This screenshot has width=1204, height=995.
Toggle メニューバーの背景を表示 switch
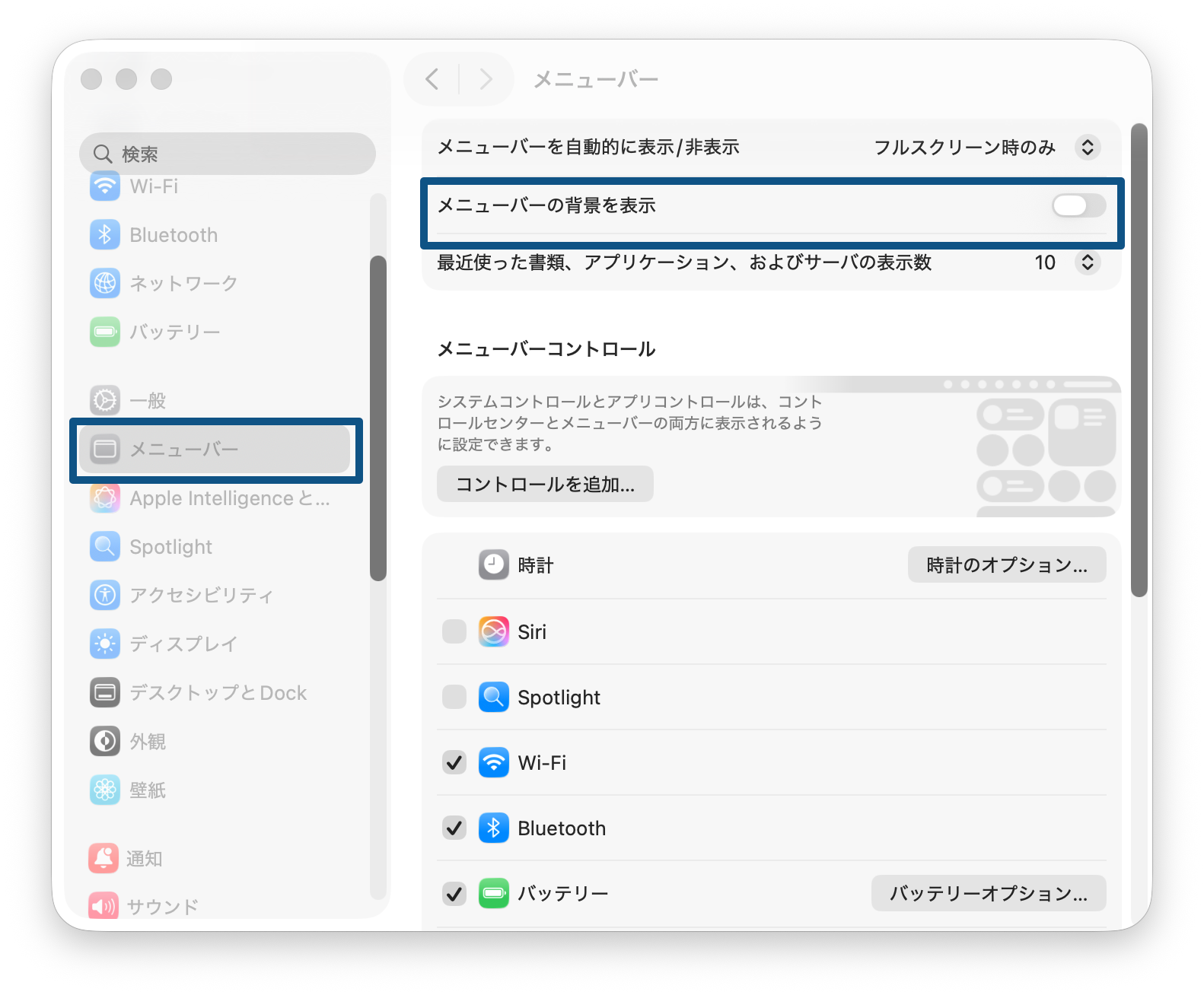click(x=1078, y=205)
